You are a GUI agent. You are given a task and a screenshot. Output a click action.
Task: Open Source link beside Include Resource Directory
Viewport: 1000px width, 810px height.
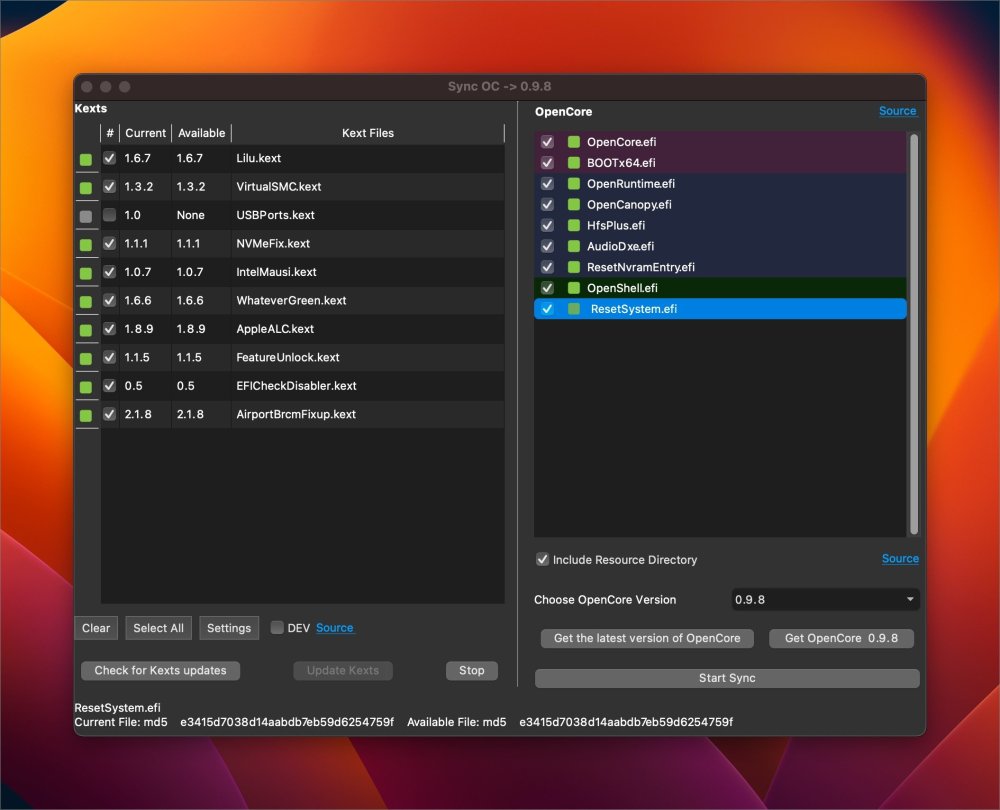coord(900,559)
